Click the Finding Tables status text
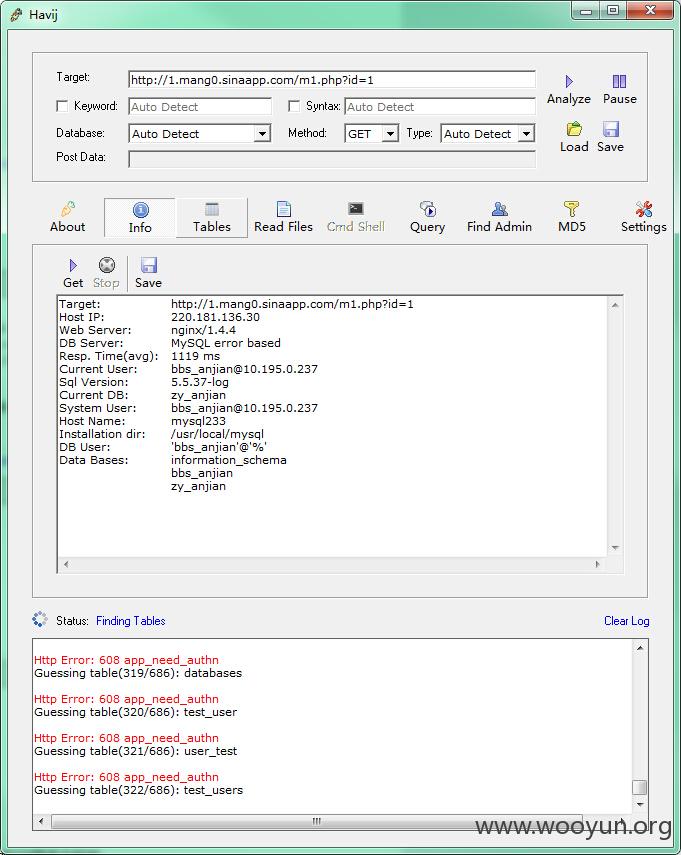Image resolution: width=681 pixels, height=855 pixels. tap(131, 621)
